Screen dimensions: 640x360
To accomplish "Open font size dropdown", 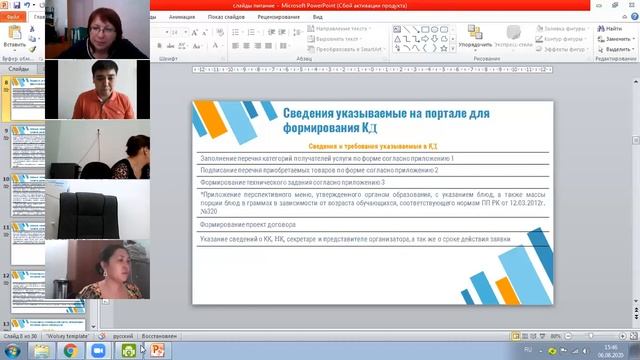I will point(185,32).
